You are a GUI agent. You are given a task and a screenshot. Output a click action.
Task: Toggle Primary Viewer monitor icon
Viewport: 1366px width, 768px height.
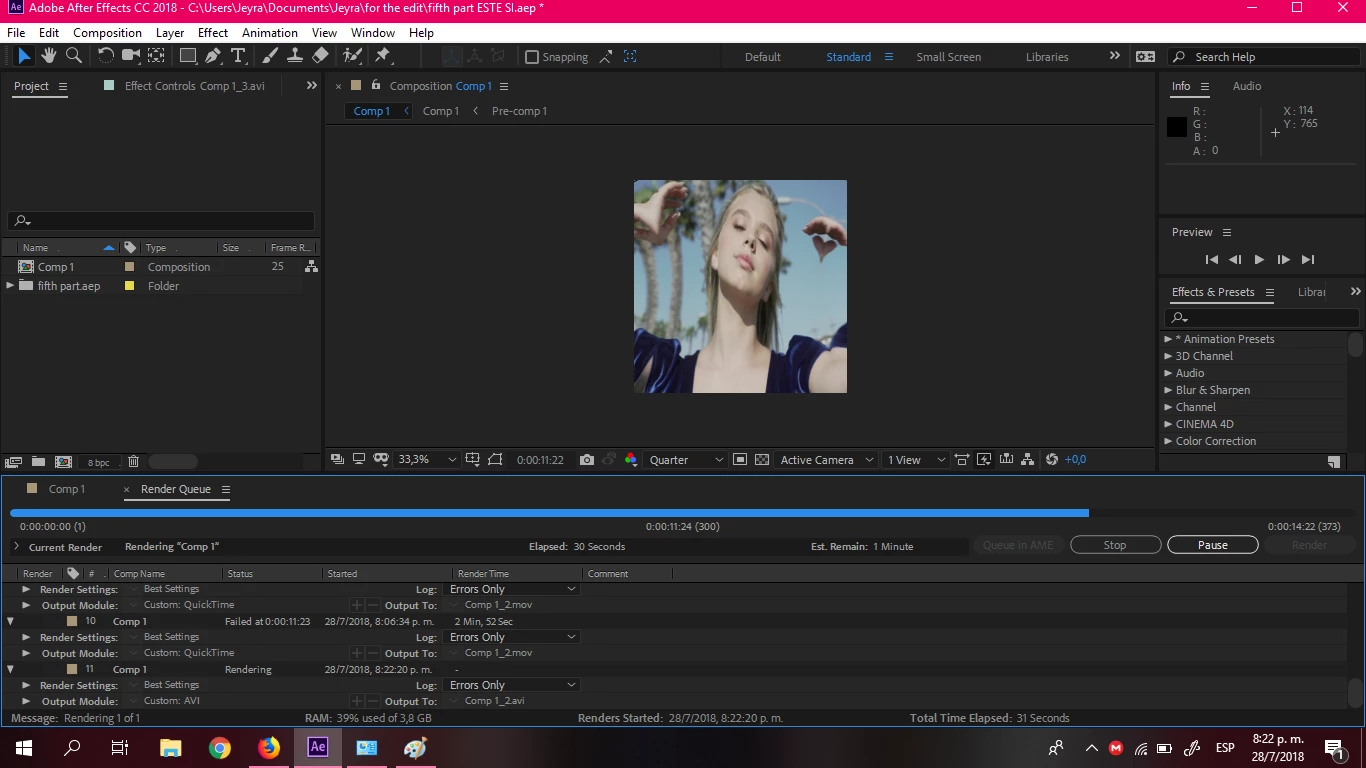click(358, 460)
